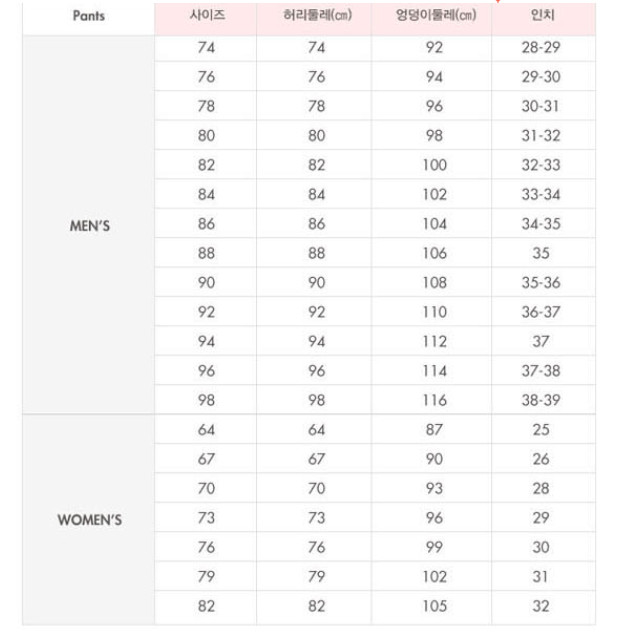
Task: Click the 28-29 inch cell
Action: (541, 47)
